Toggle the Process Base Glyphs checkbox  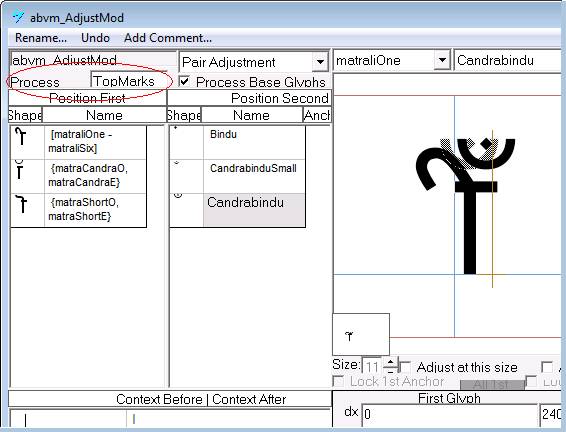click(184, 81)
